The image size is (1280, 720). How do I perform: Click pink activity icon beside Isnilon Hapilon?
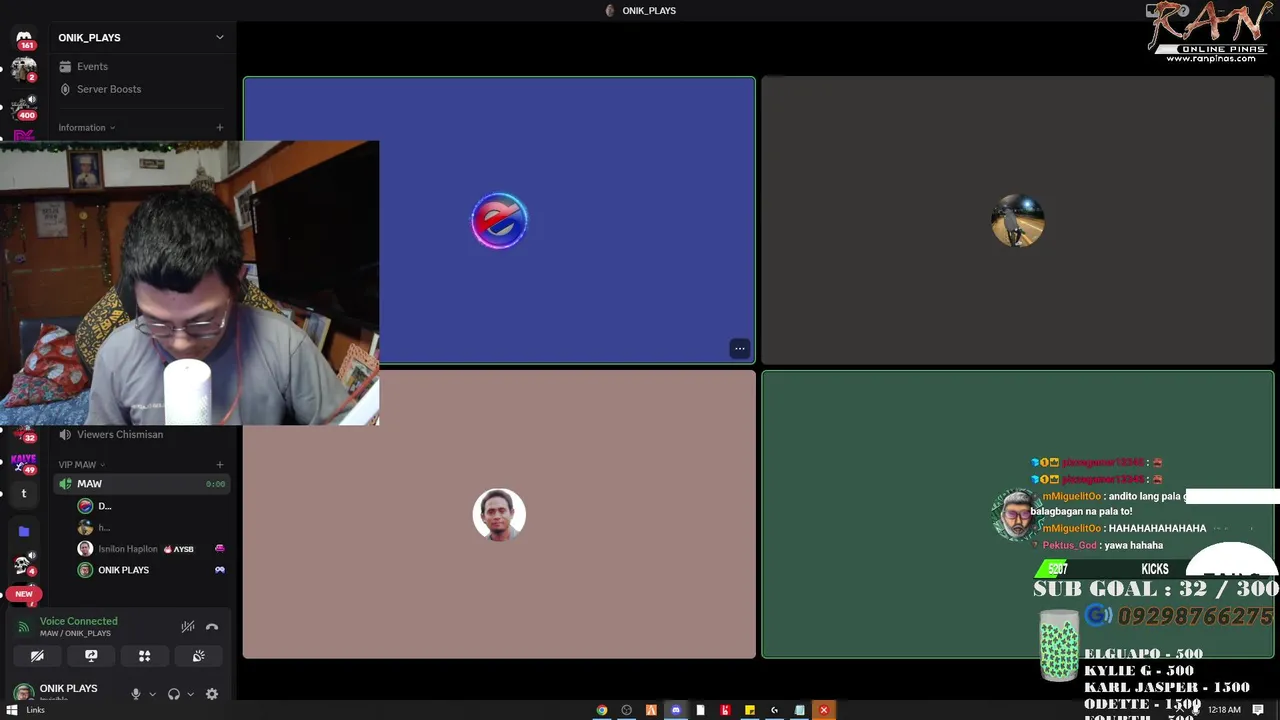[220, 549]
